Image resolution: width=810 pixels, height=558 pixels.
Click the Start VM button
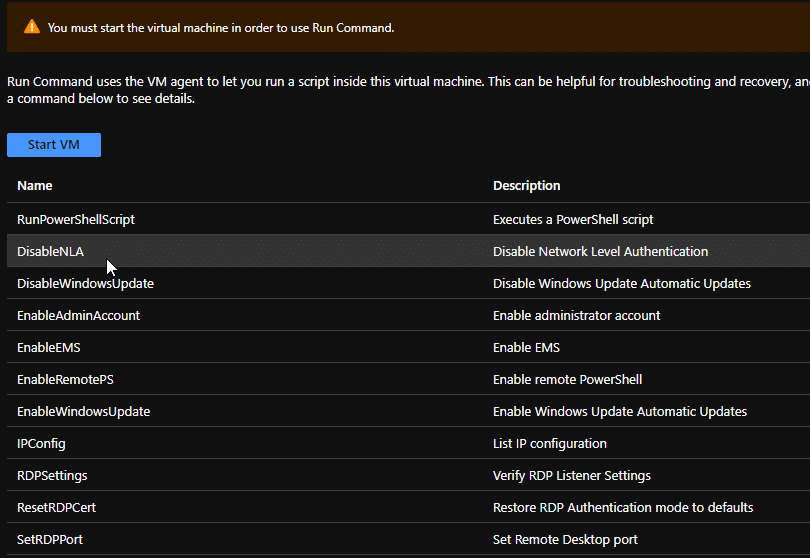point(54,145)
